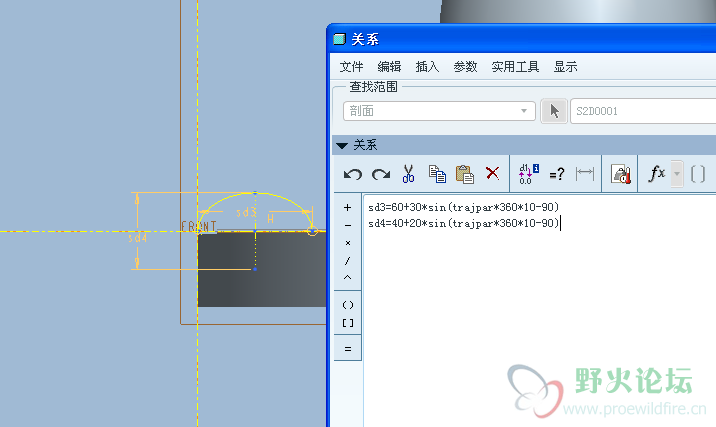Collapse the 关系 section triangle
This screenshot has width=716, height=427.
pos(342,146)
